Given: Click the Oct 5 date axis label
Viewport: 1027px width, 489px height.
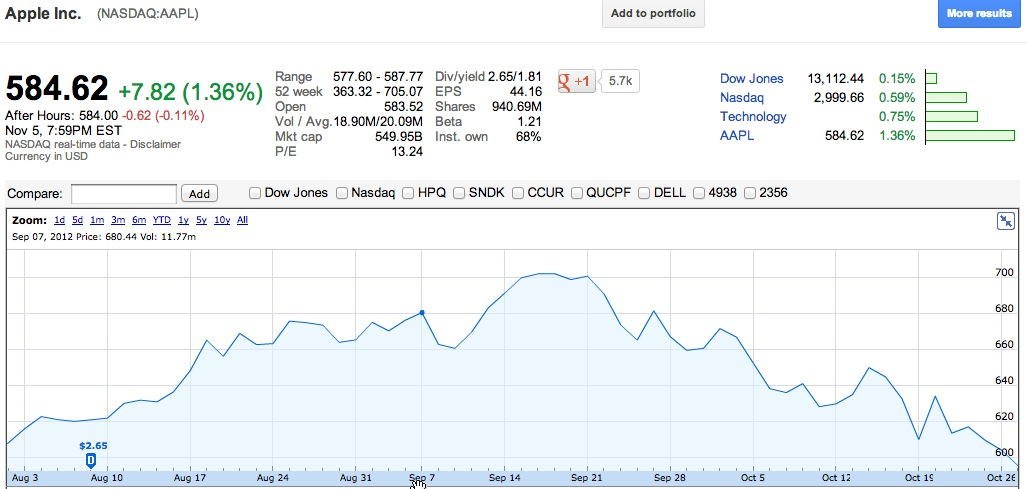Looking at the screenshot, I should tap(753, 478).
